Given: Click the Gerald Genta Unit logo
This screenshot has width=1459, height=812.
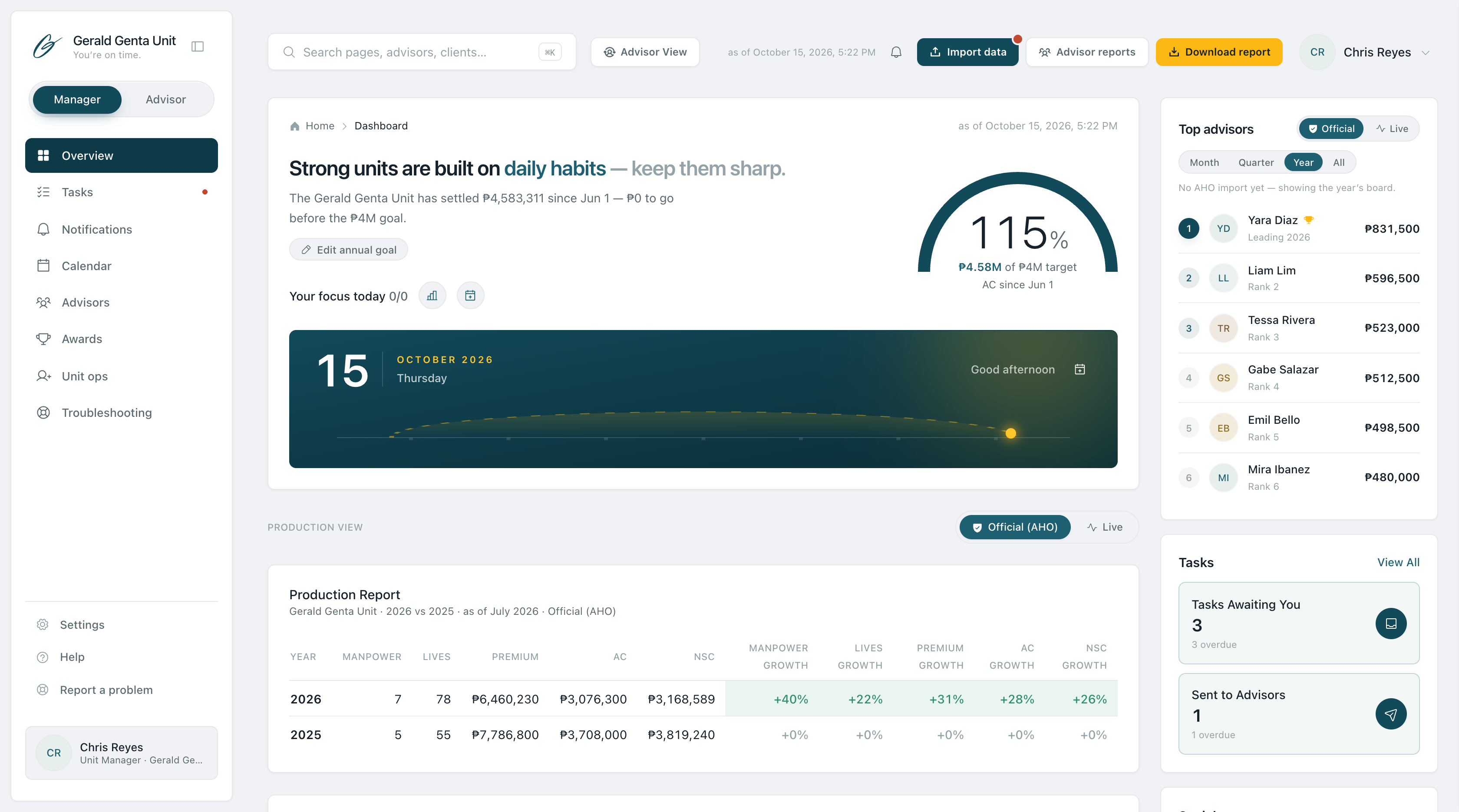Looking at the screenshot, I should pos(48,46).
